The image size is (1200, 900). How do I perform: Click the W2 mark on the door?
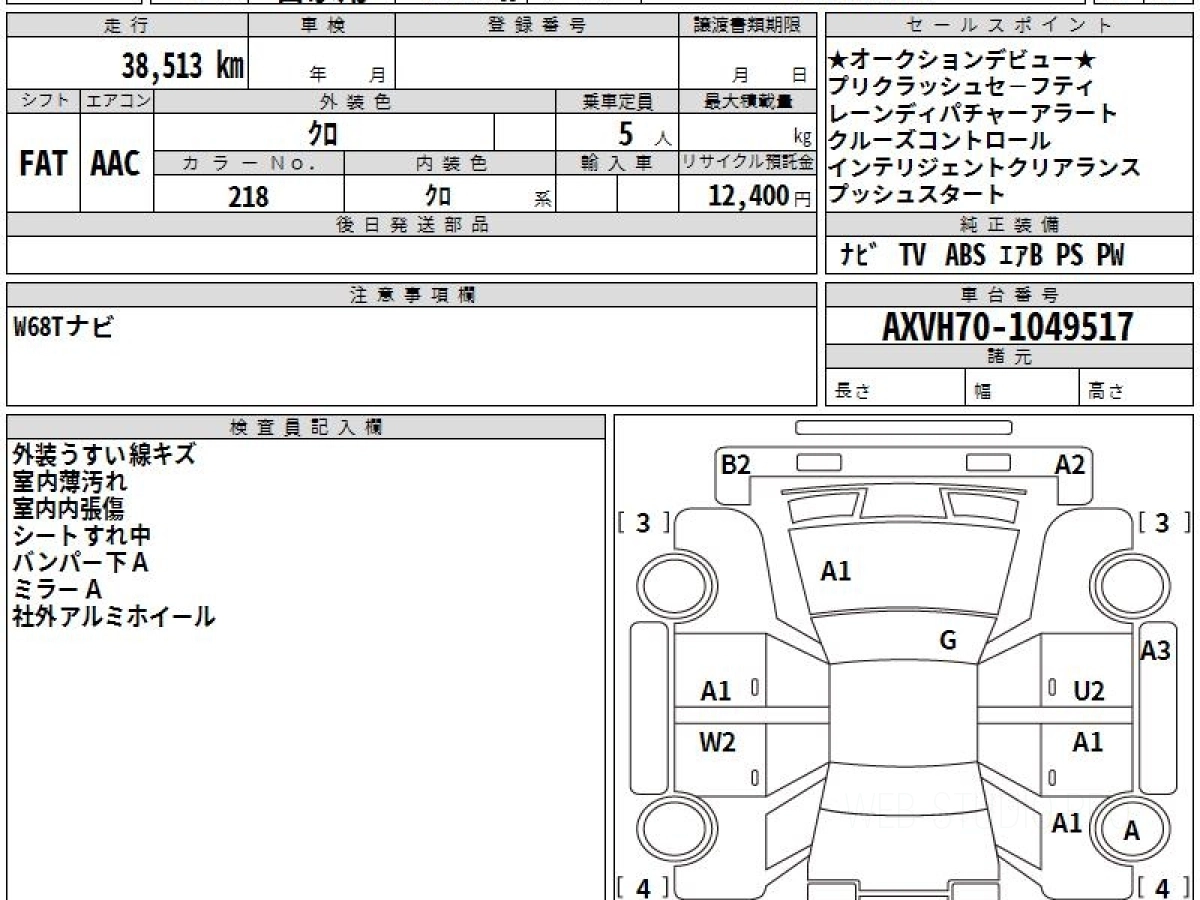717,742
